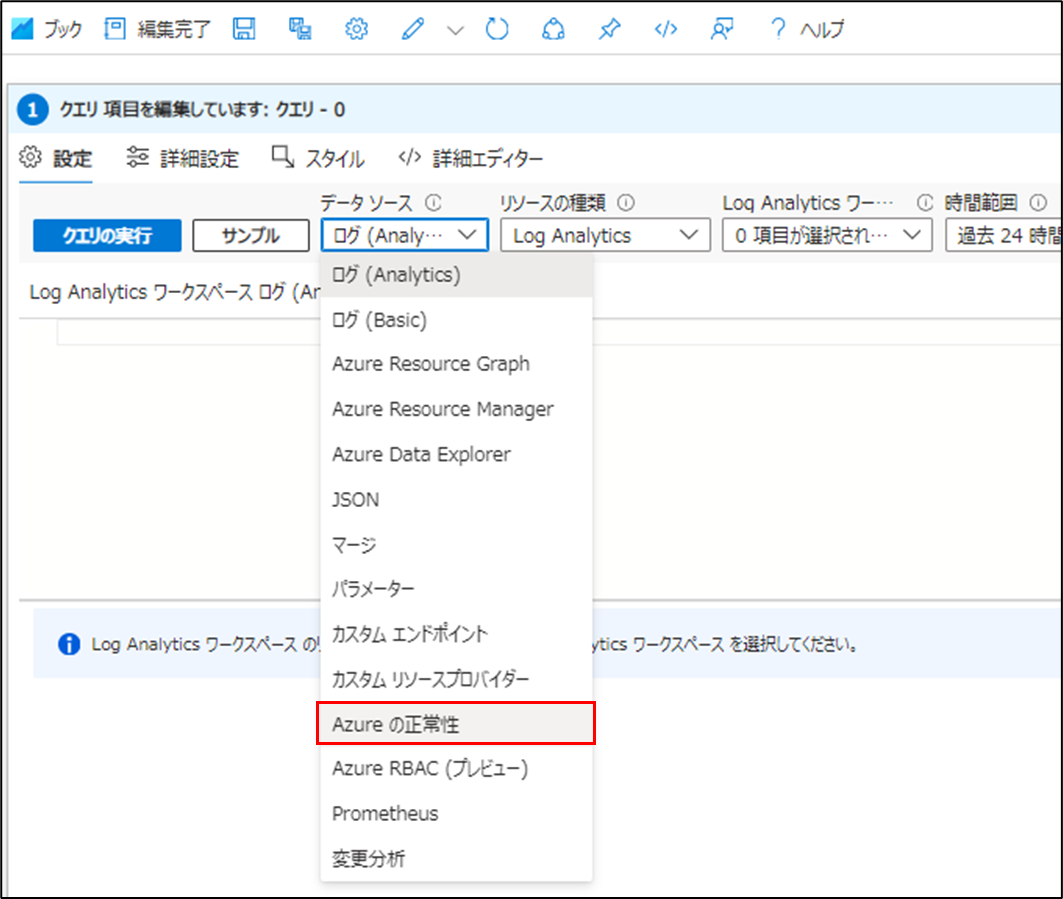This screenshot has height=899, width=1063.
Task: Open workbook settings gear icon
Action: click(x=357, y=29)
